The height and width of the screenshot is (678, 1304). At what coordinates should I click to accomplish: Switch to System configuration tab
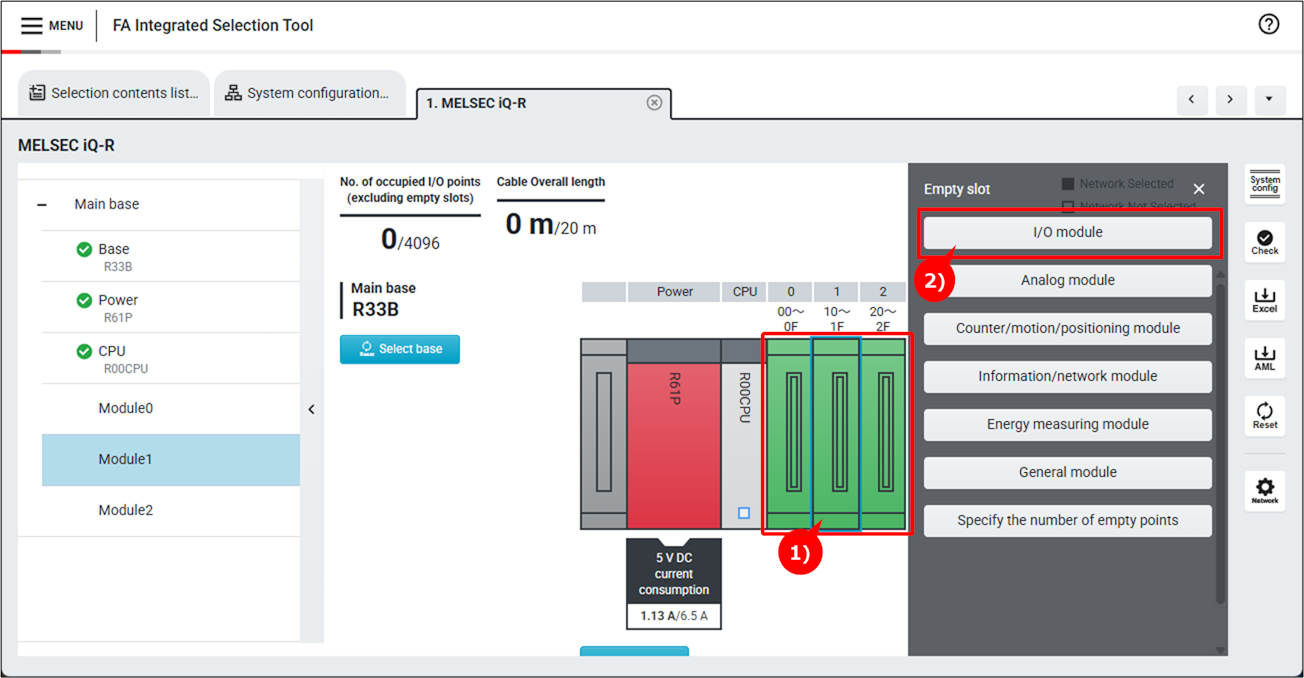click(309, 93)
